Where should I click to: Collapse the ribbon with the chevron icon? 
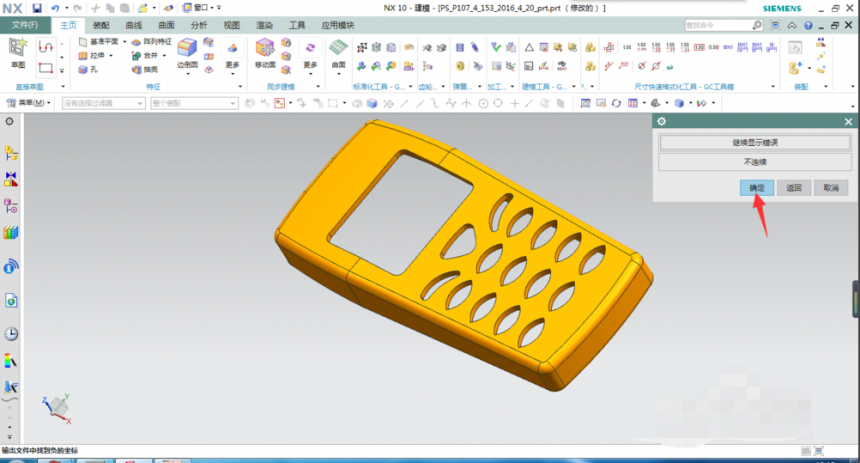tap(792, 25)
